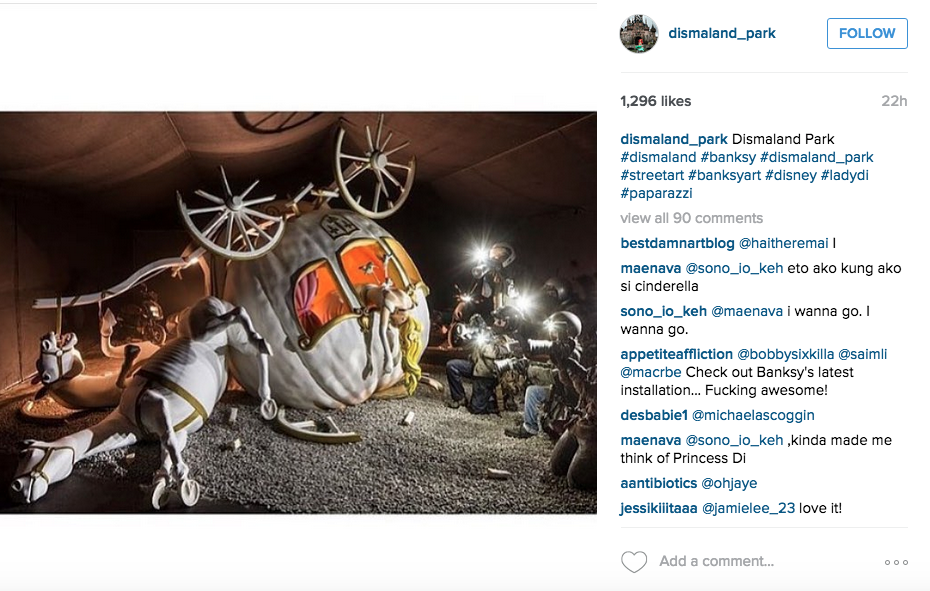Open the #banksy hashtag
The image size is (930, 591).
[x=728, y=157]
